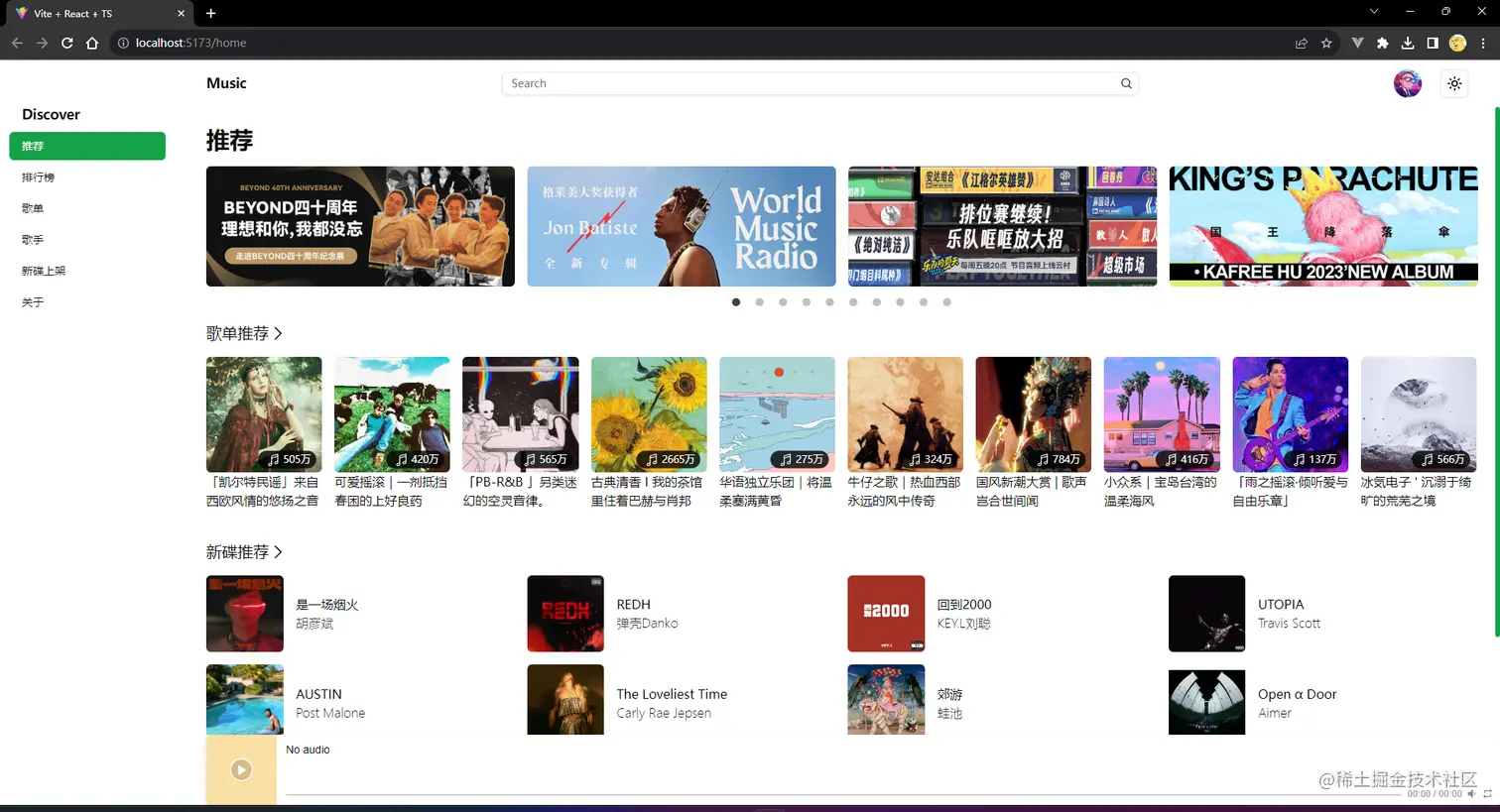Open browser downloads icon

click(x=1407, y=43)
